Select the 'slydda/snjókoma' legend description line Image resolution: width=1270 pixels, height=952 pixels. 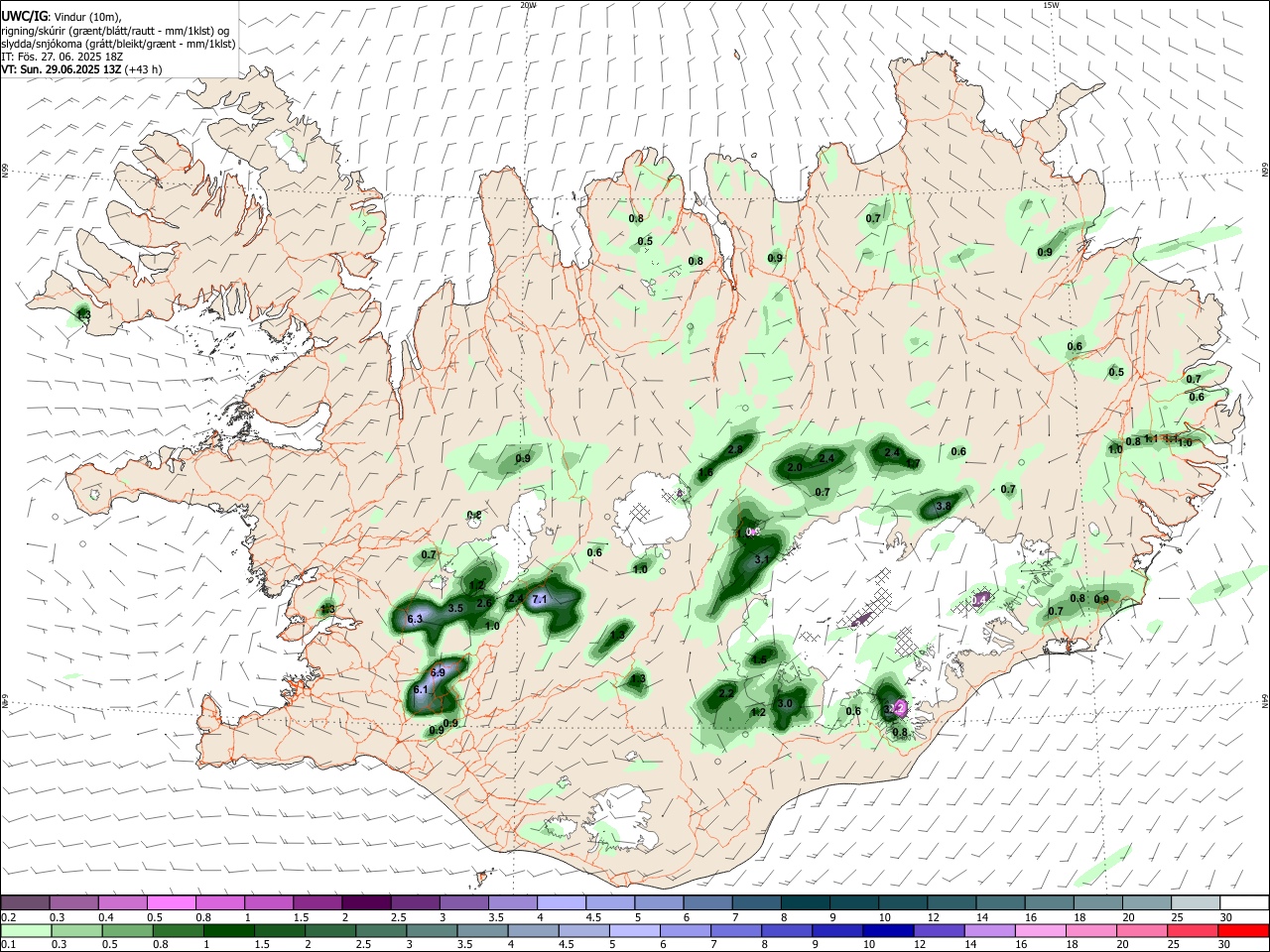[x=118, y=44]
